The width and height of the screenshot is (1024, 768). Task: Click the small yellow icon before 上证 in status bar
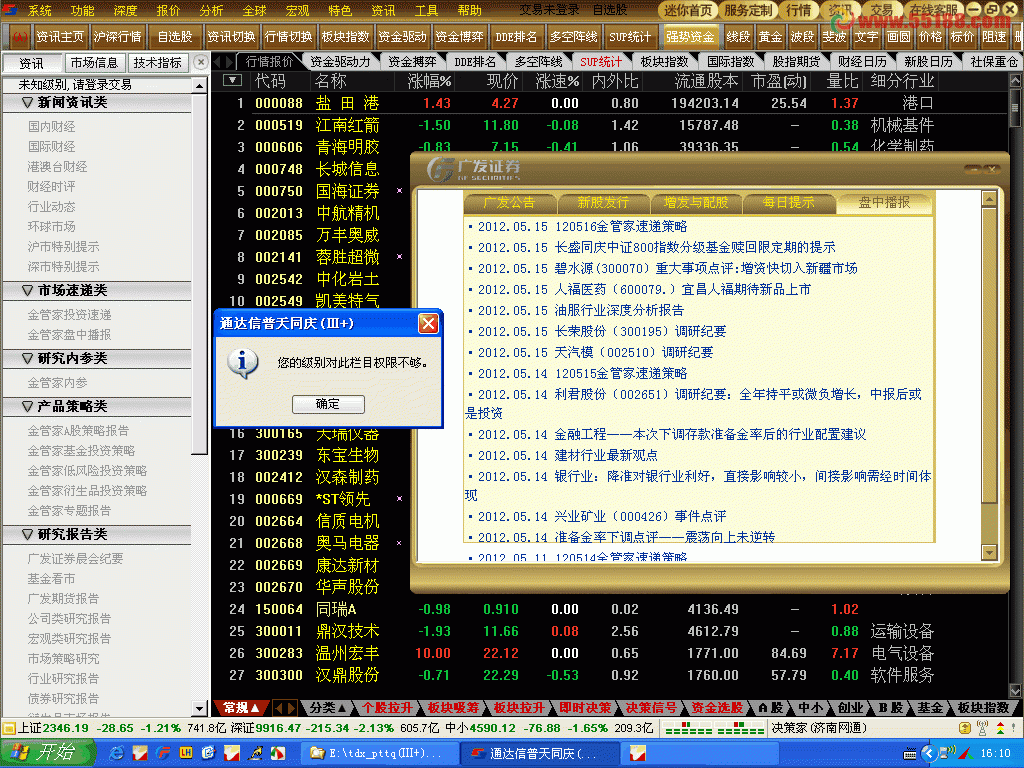(x=8, y=728)
